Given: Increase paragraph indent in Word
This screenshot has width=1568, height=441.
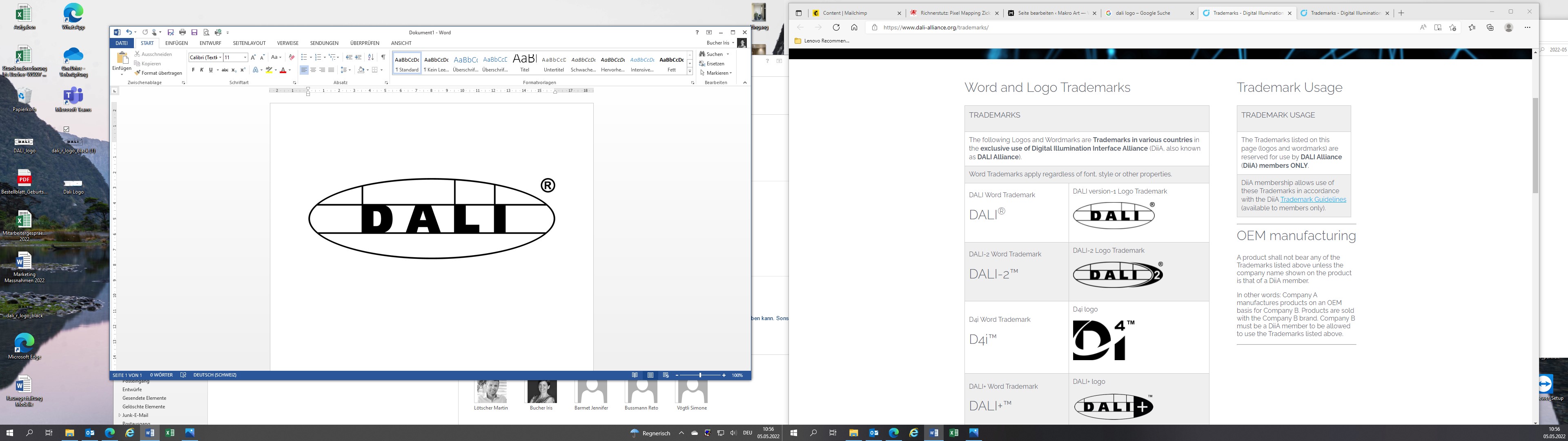Looking at the screenshot, I should [x=359, y=57].
